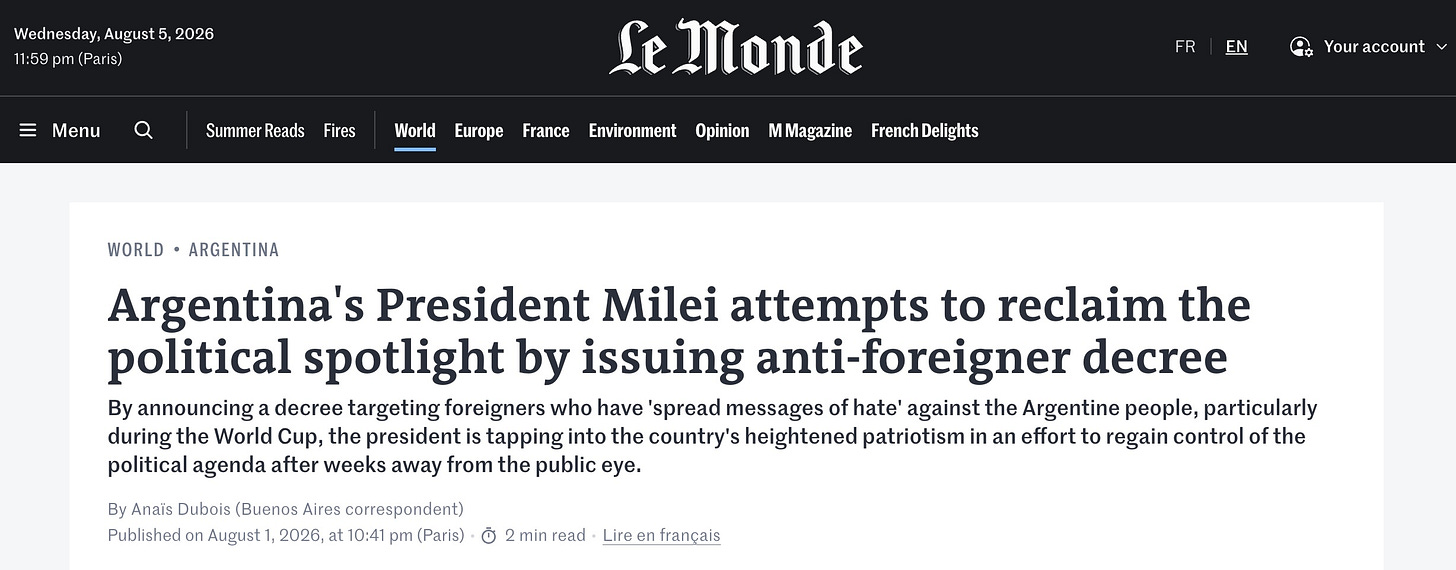Click the Summer Reads link
The width and height of the screenshot is (1456, 570).
point(255,130)
